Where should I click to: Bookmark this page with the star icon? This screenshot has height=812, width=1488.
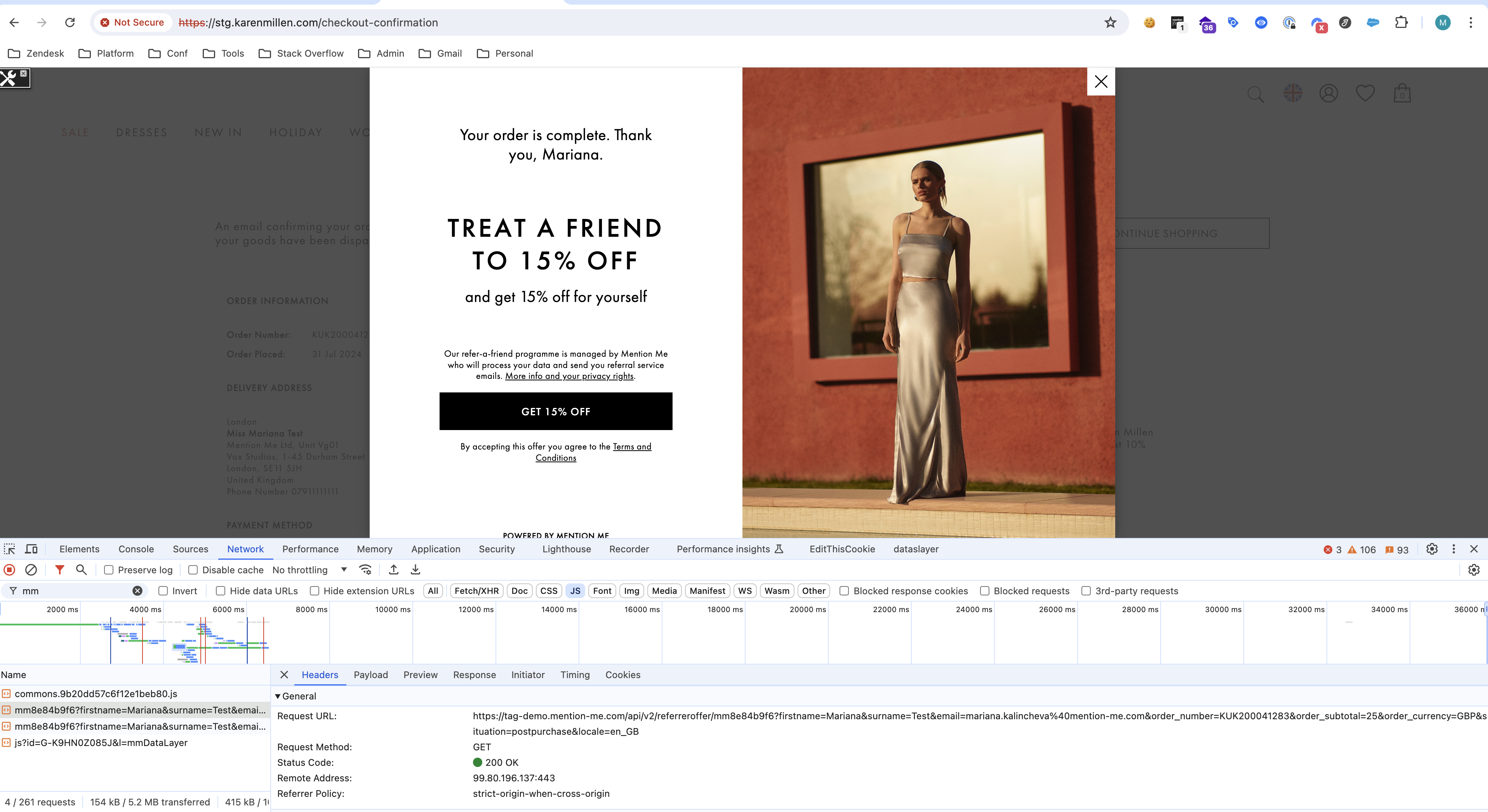1110,23
